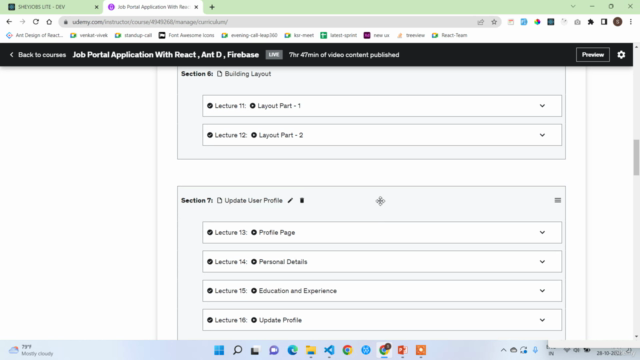Click the Preview button
640x360 pixels.
(x=593, y=55)
